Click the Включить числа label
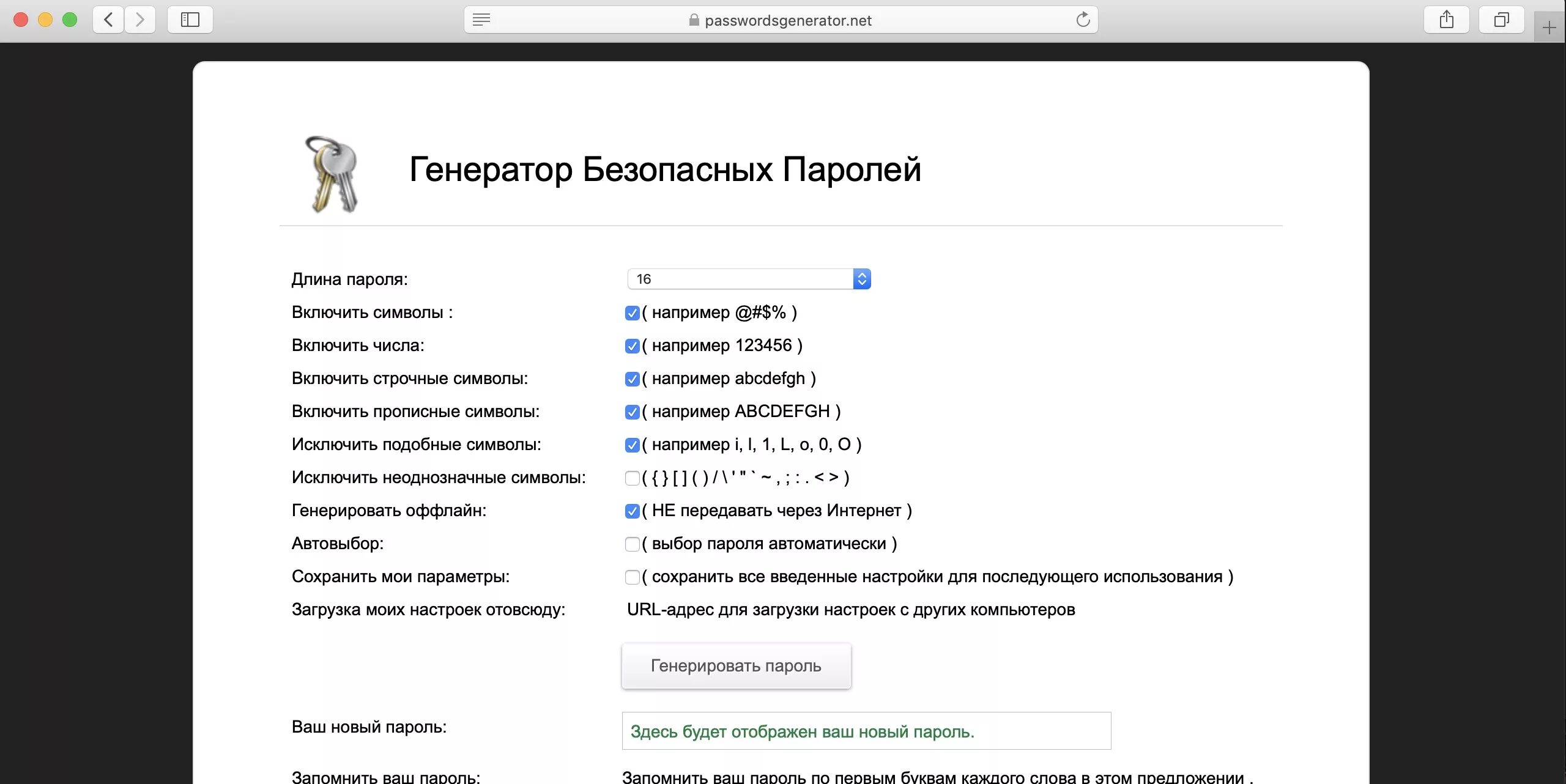Screen dimensions: 1566x784 (358, 346)
